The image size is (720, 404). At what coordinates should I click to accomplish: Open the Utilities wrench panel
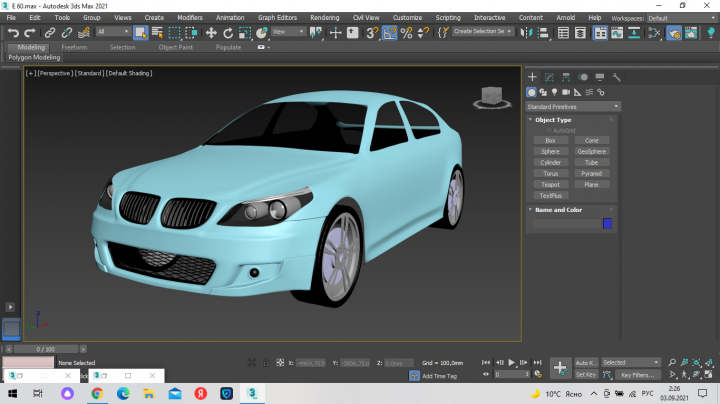pos(617,77)
